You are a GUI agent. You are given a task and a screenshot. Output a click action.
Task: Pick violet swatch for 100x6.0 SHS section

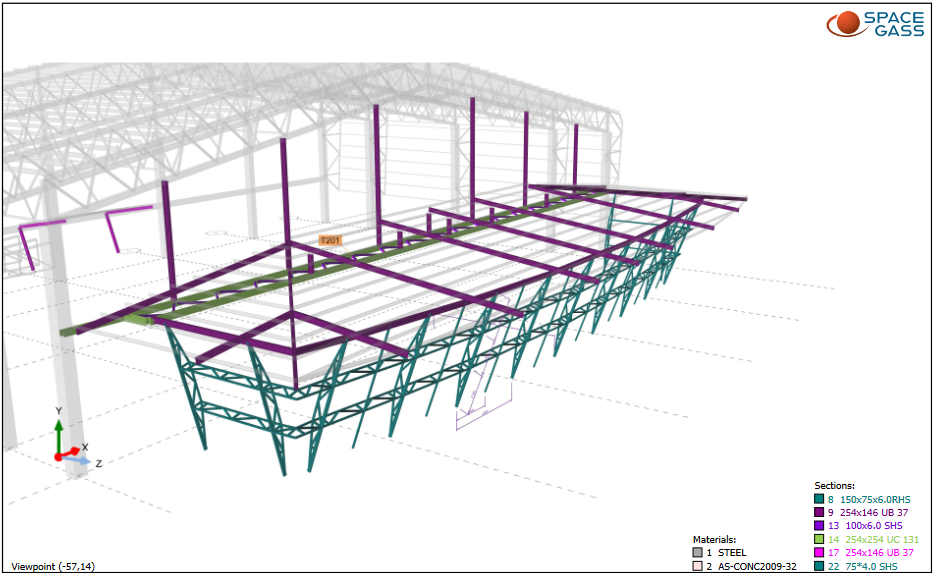pyautogui.click(x=819, y=526)
